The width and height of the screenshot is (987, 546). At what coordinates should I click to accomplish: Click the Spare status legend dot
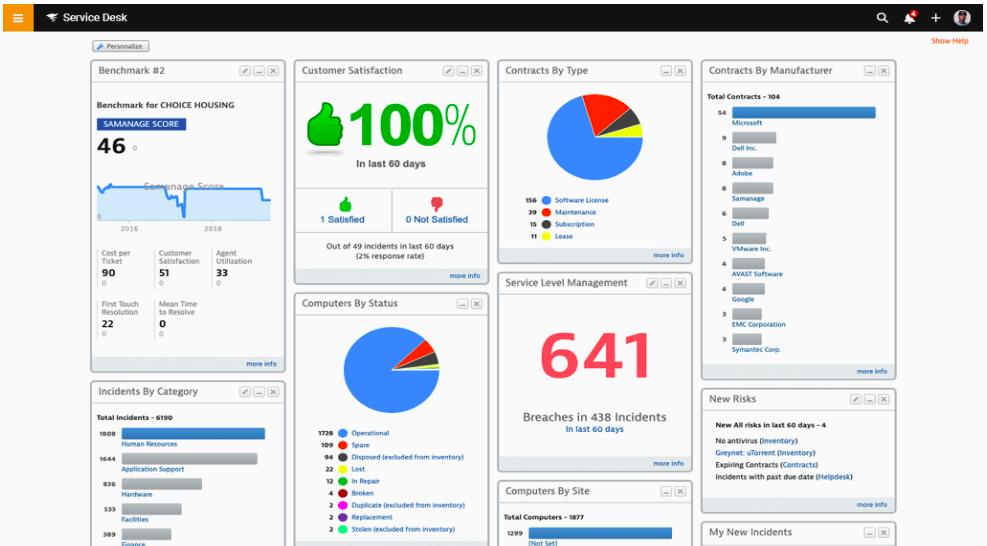(343, 445)
